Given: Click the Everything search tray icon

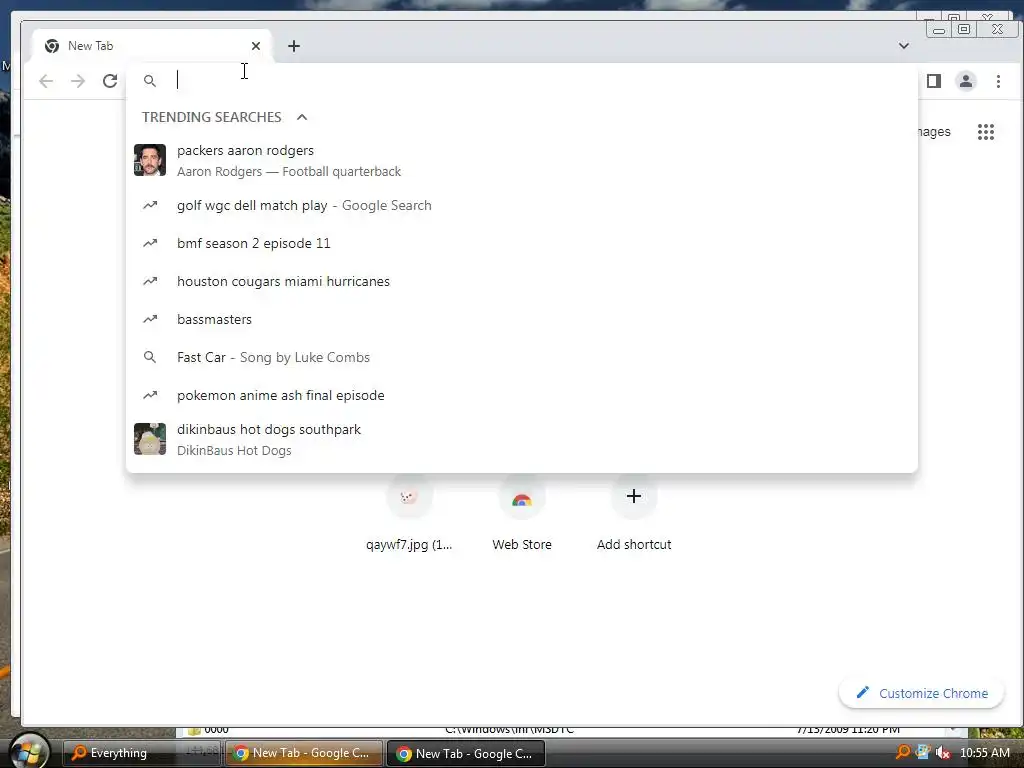Looking at the screenshot, I should 904,752.
